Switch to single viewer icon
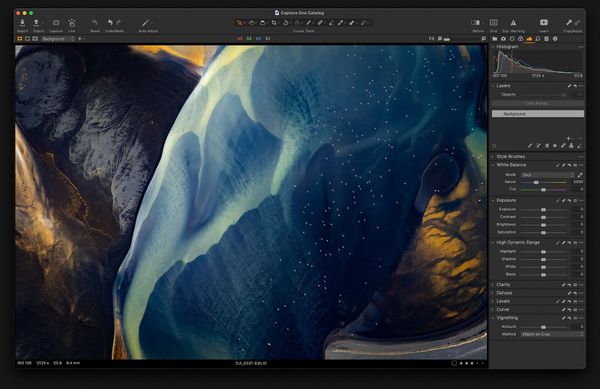This screenshot has height=389, width=600. point(28,39)
